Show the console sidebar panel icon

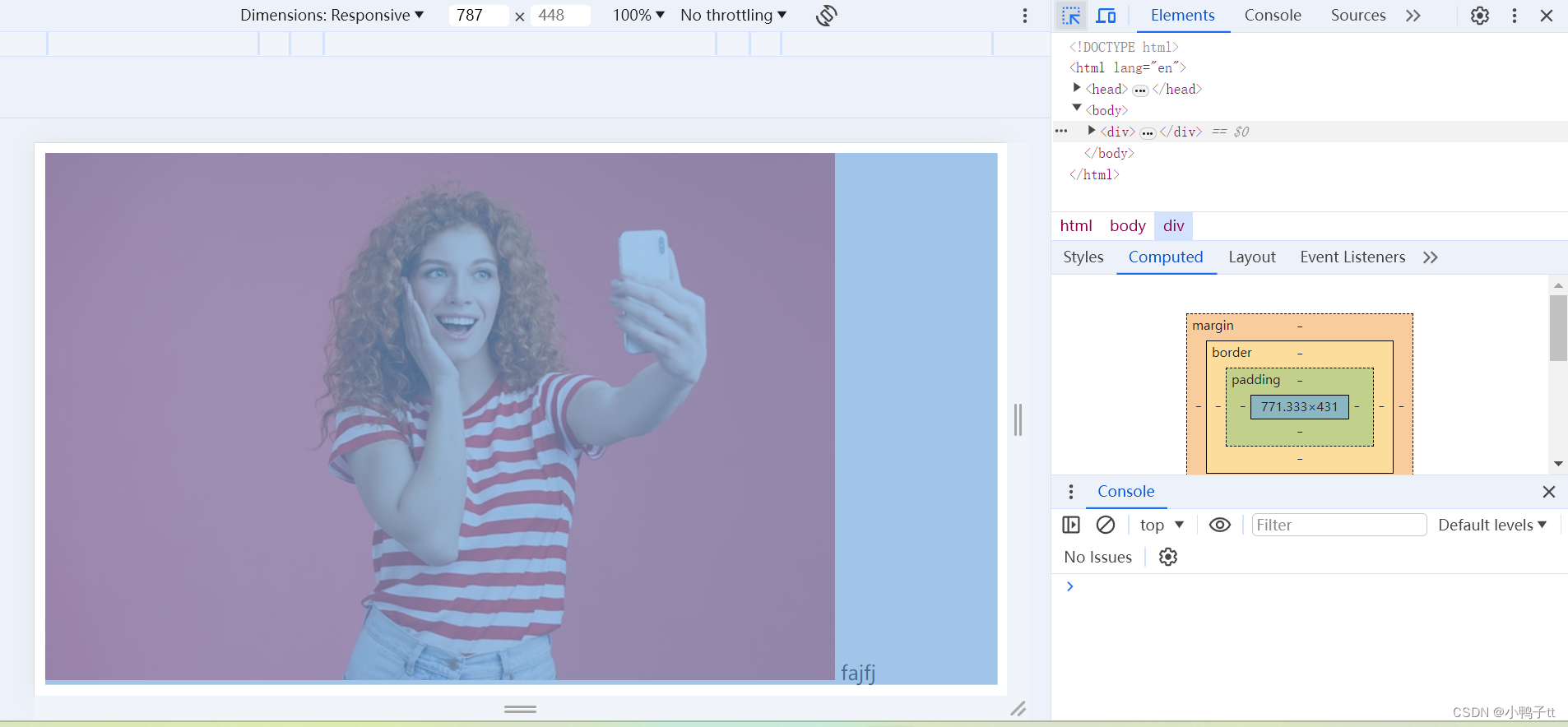click(x=1070, y=525)
